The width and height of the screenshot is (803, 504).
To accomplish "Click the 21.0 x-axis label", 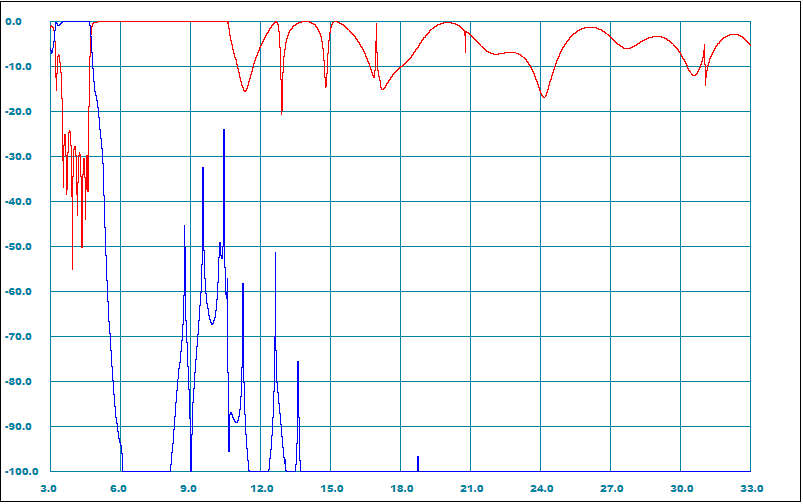I will (471, 488).
